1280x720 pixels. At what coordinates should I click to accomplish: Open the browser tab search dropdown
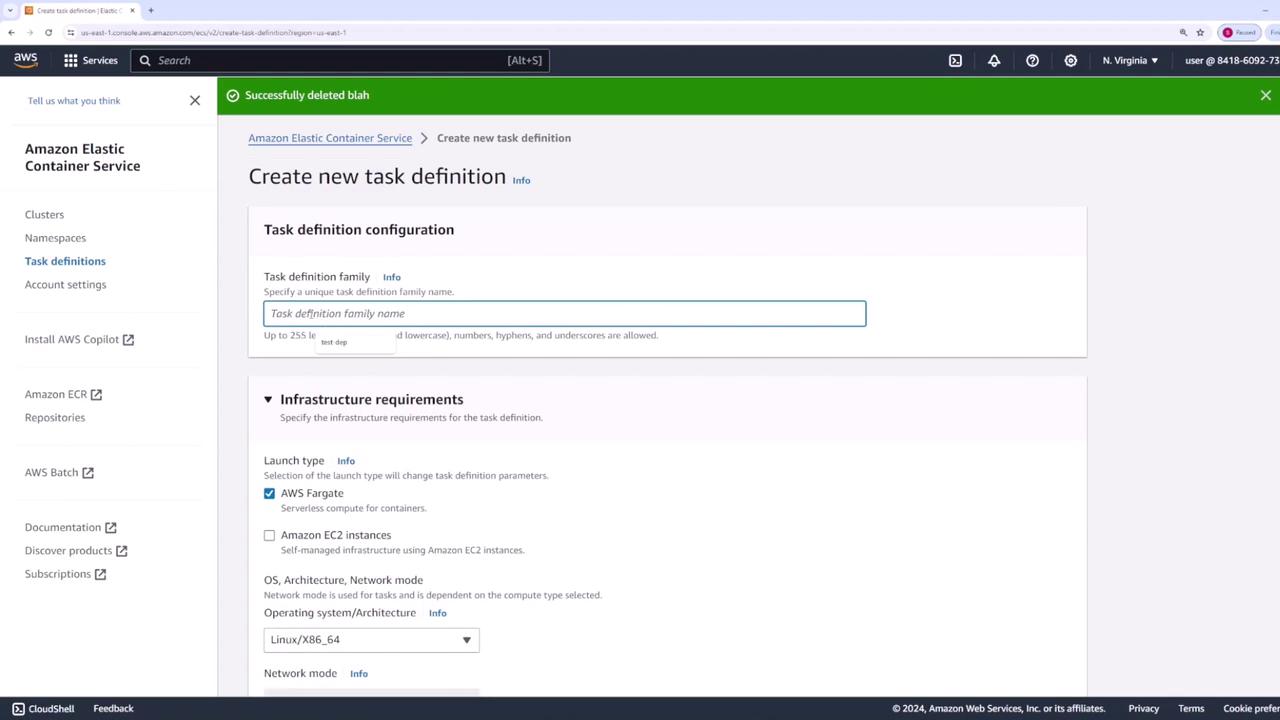pyautogui.click(x=9, y=10)
